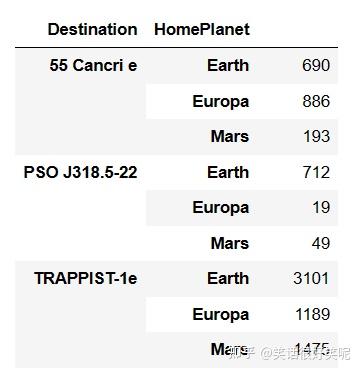Select the TRAPPIST-1e row label
Image resolution: width=362 pixels, height=373 pixels.
pos(85,278)
